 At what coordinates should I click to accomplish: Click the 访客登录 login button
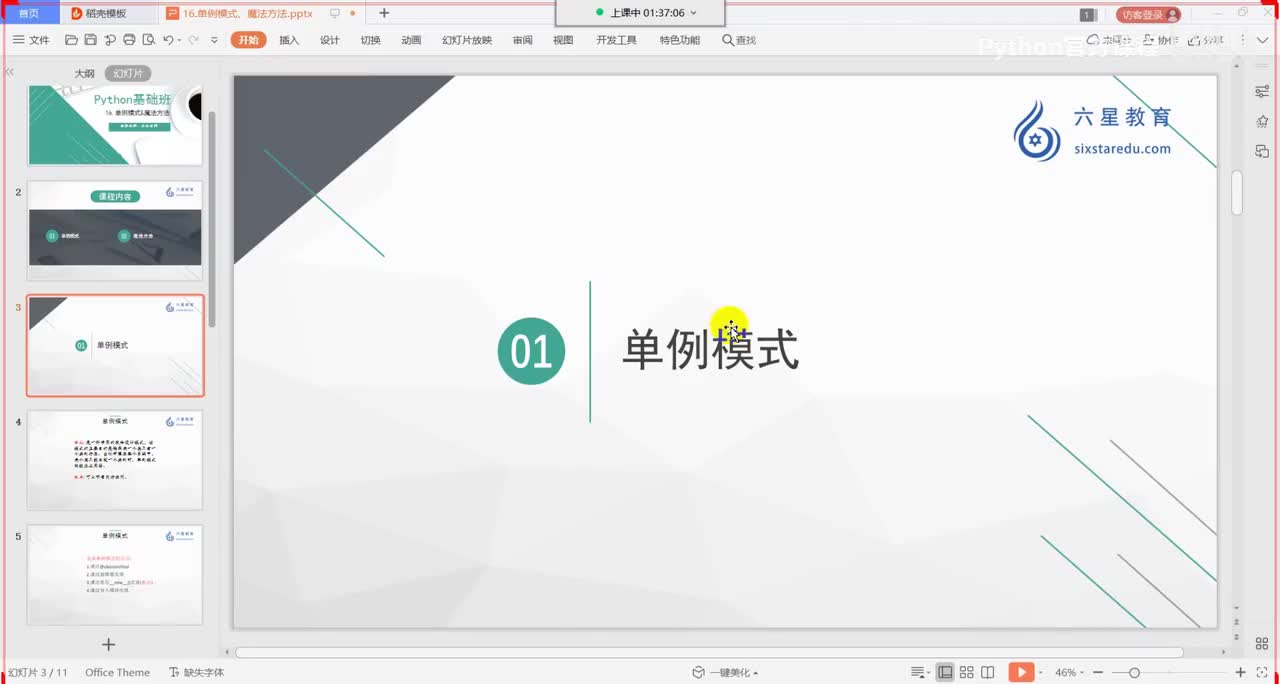tap(1148, 14)
